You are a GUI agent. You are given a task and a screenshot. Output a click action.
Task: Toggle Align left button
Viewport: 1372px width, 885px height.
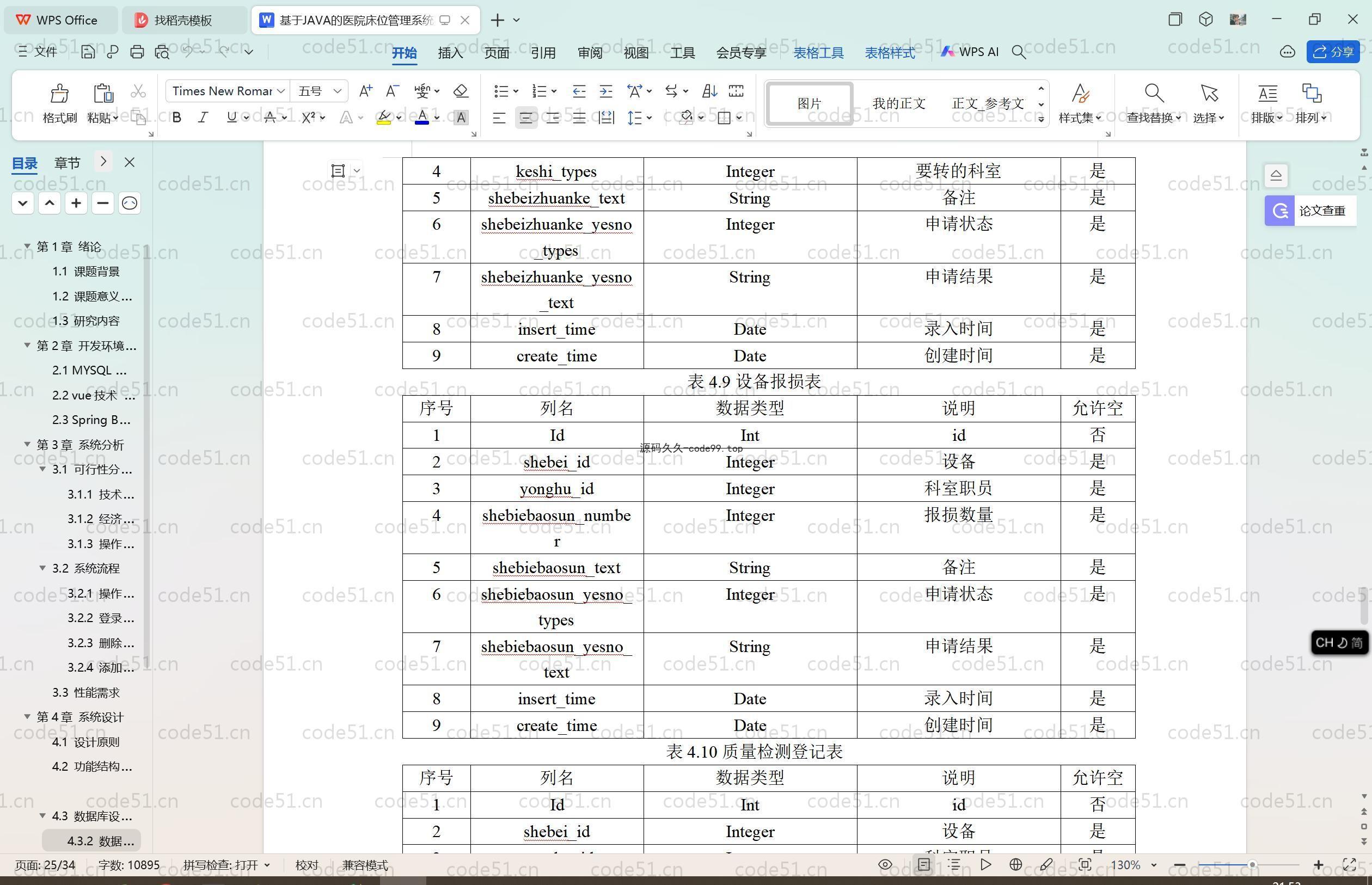point(499,118)
